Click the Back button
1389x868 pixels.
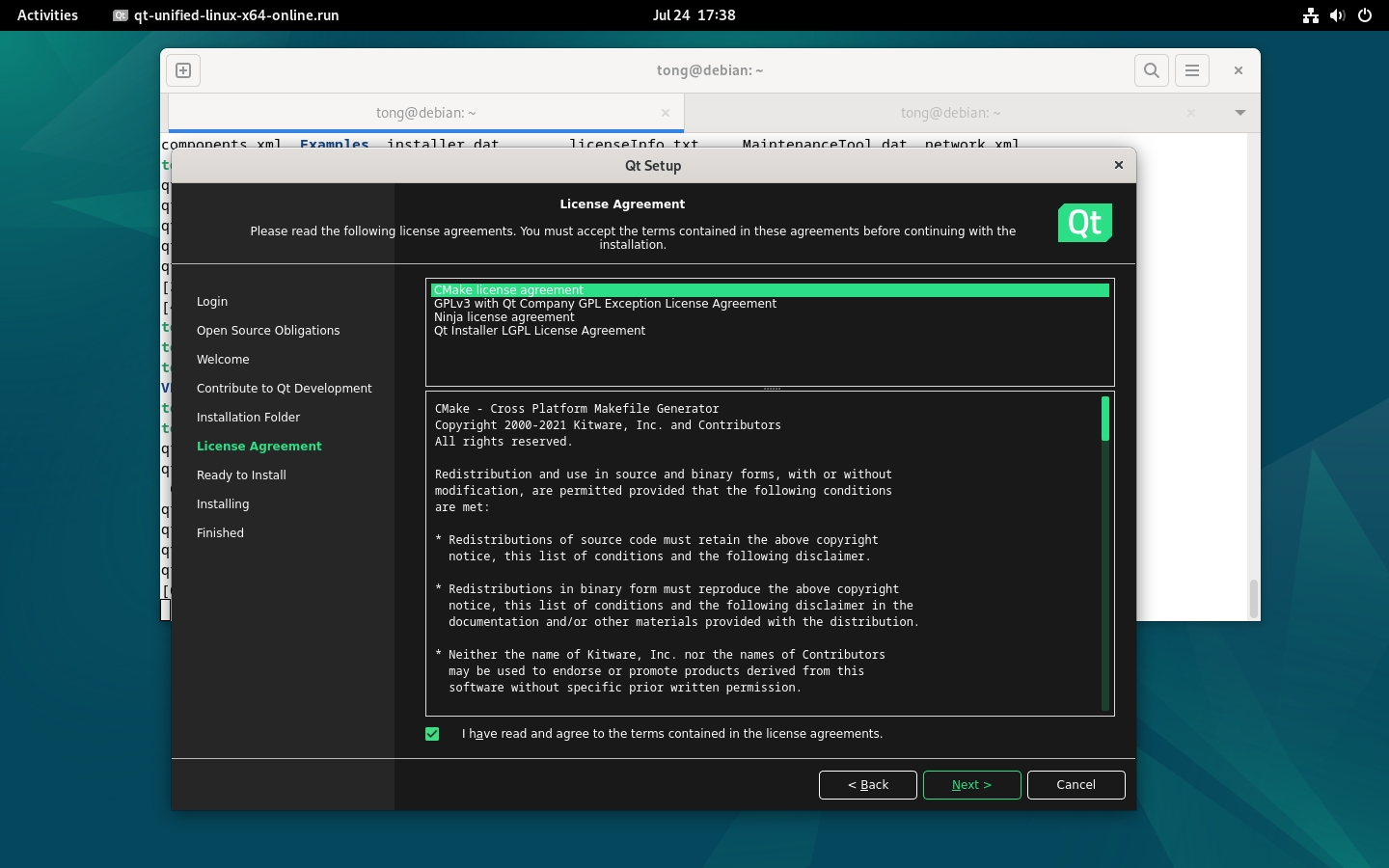tap(868, 785)
